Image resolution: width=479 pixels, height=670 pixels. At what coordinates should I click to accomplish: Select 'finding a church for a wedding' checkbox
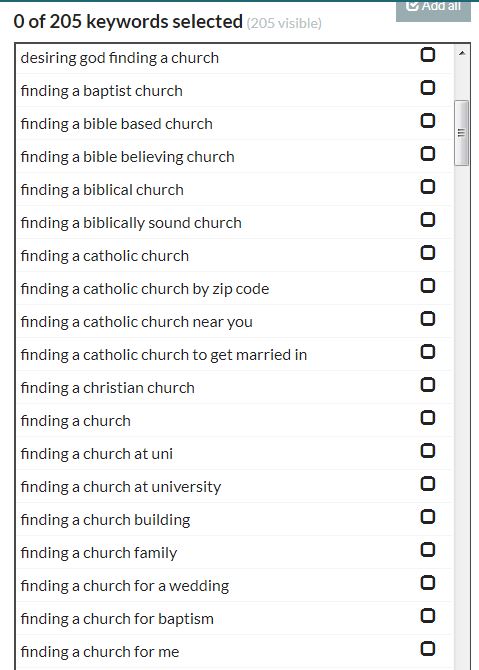(428, 583)
